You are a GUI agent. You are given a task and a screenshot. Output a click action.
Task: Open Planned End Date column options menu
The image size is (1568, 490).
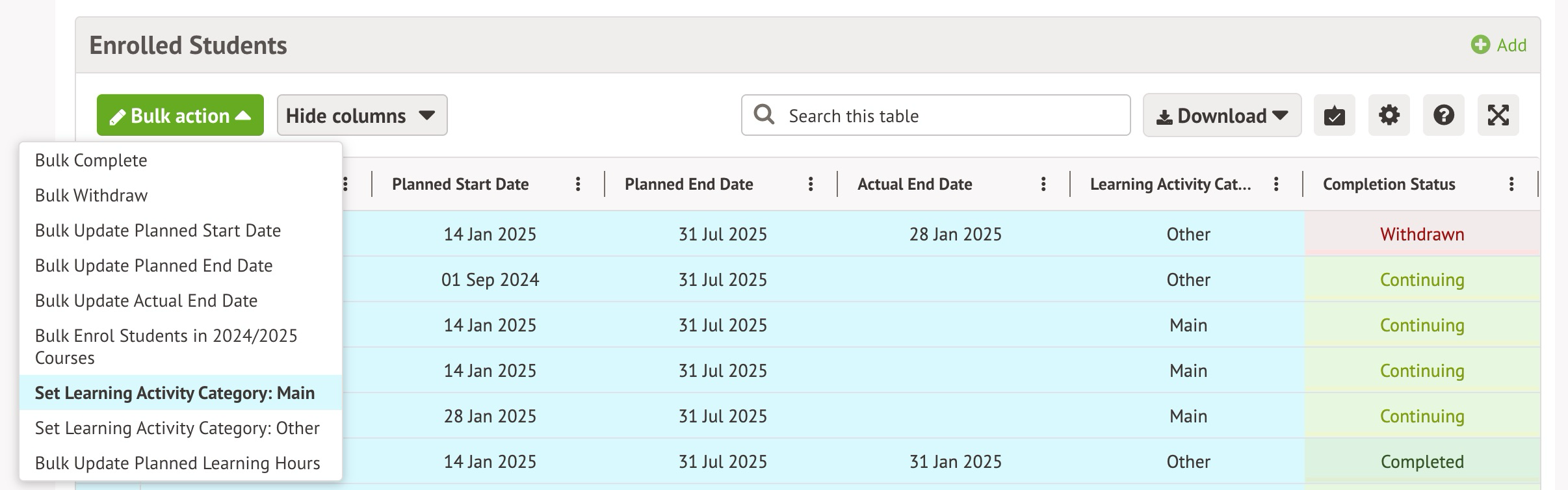[811, 185]
